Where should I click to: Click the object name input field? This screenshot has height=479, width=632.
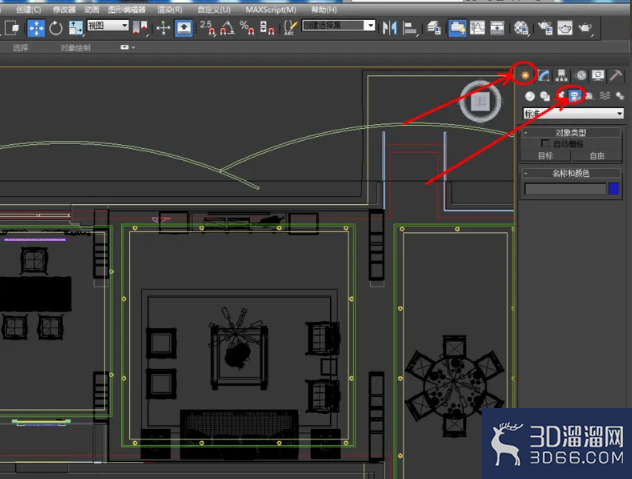[x=565, y=189]
